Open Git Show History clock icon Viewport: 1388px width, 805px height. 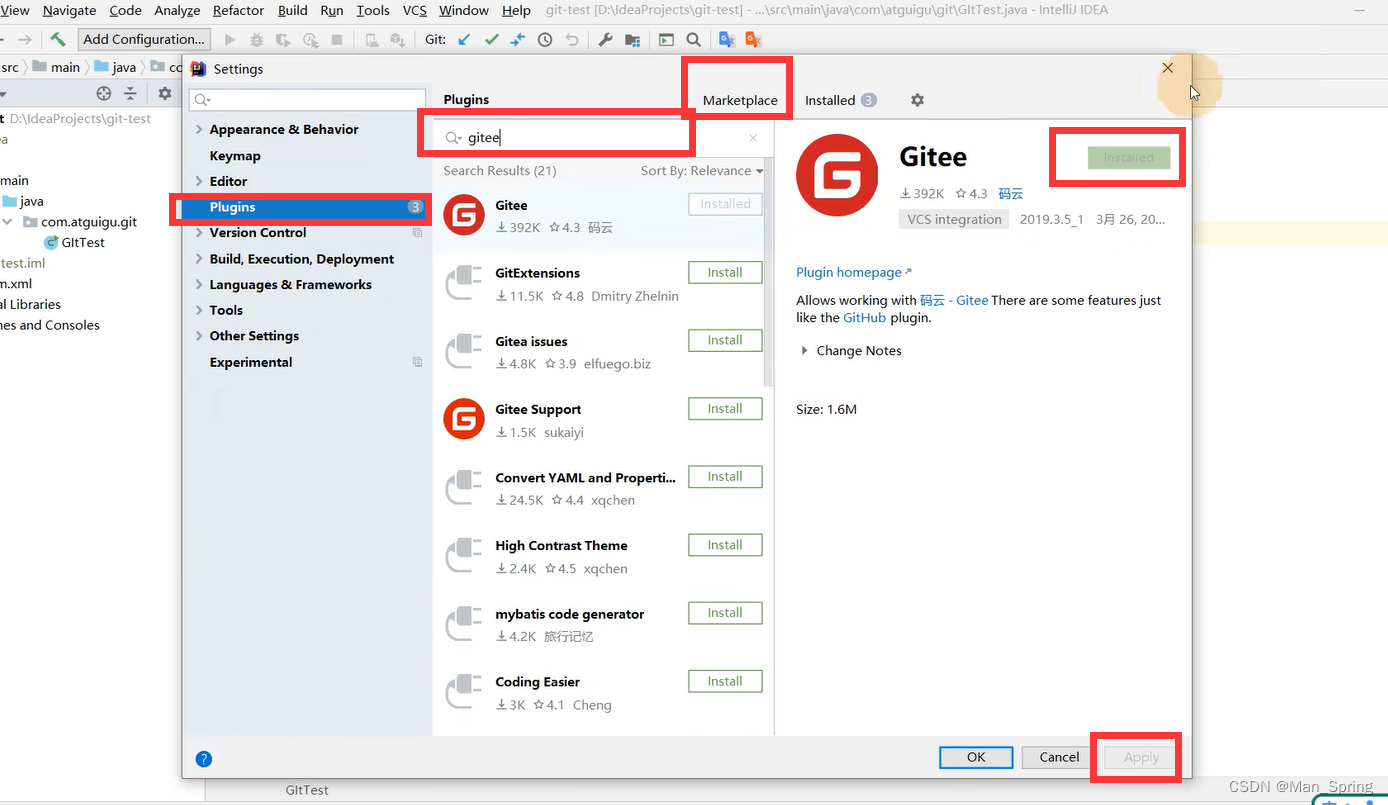click(x=545, y=40)
